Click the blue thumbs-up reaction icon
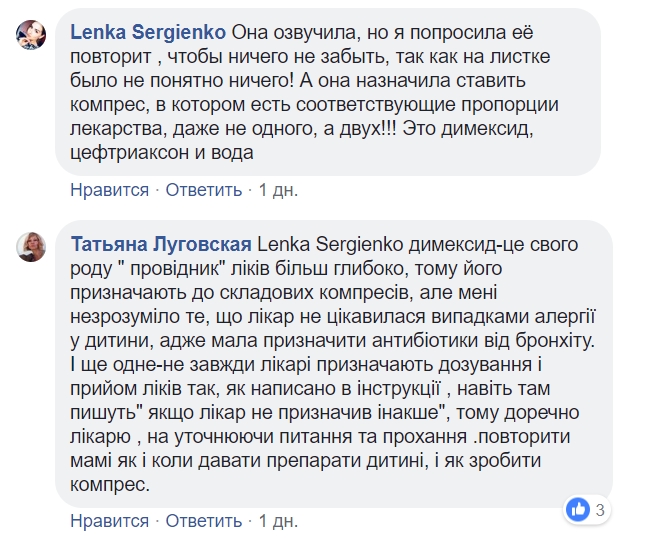Screen dimensions: 650x538 [578, 510]
